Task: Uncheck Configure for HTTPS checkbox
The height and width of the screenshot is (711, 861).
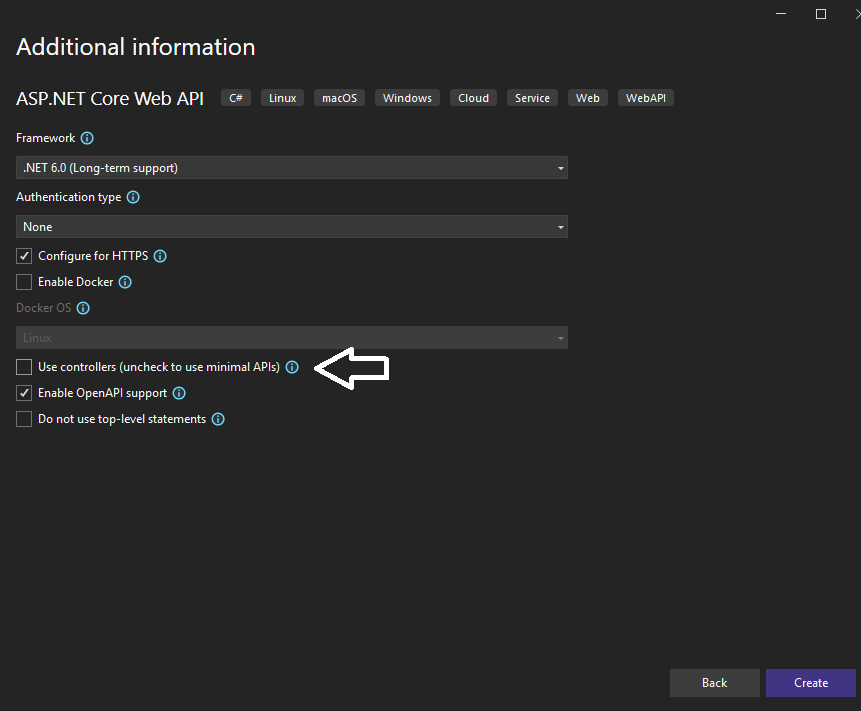Action: [24, 256]
